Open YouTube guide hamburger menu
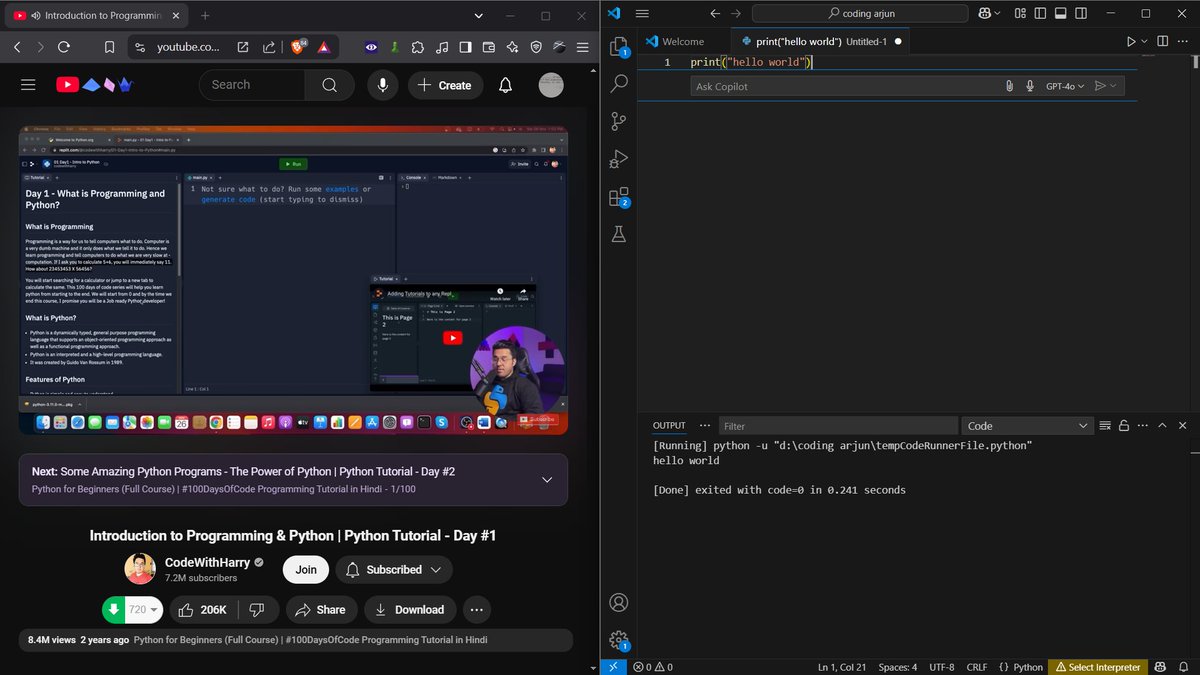Image resolution: width=1200 pixels, height=675 pixels. (x=28, y=85)
